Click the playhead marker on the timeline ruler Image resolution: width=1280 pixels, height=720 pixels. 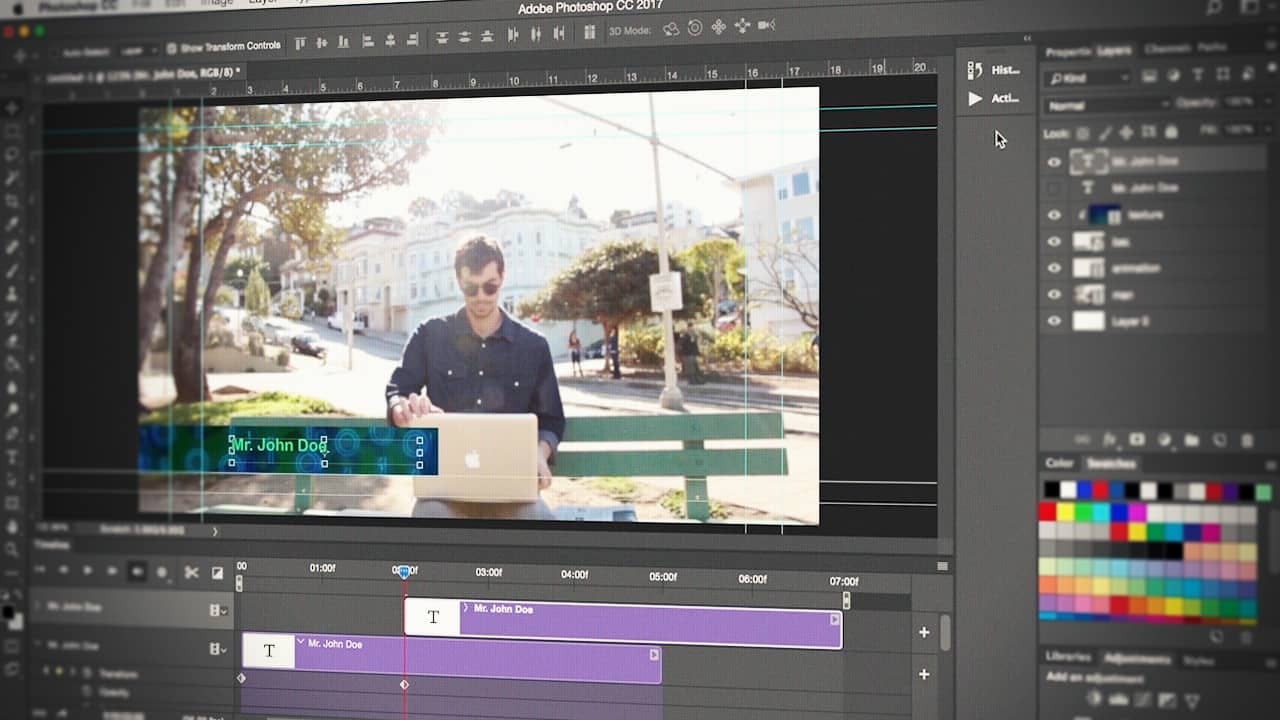(x=404, y=570)
